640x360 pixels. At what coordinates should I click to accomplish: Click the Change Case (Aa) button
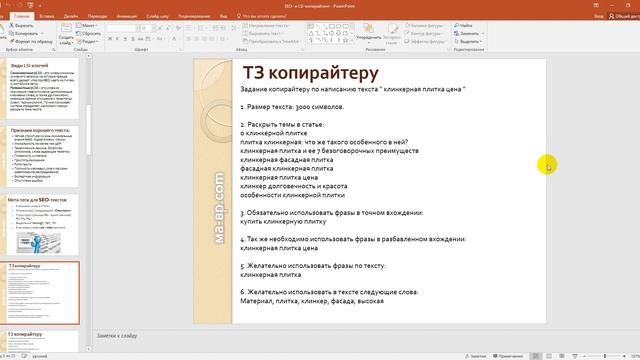coord(160,39)
